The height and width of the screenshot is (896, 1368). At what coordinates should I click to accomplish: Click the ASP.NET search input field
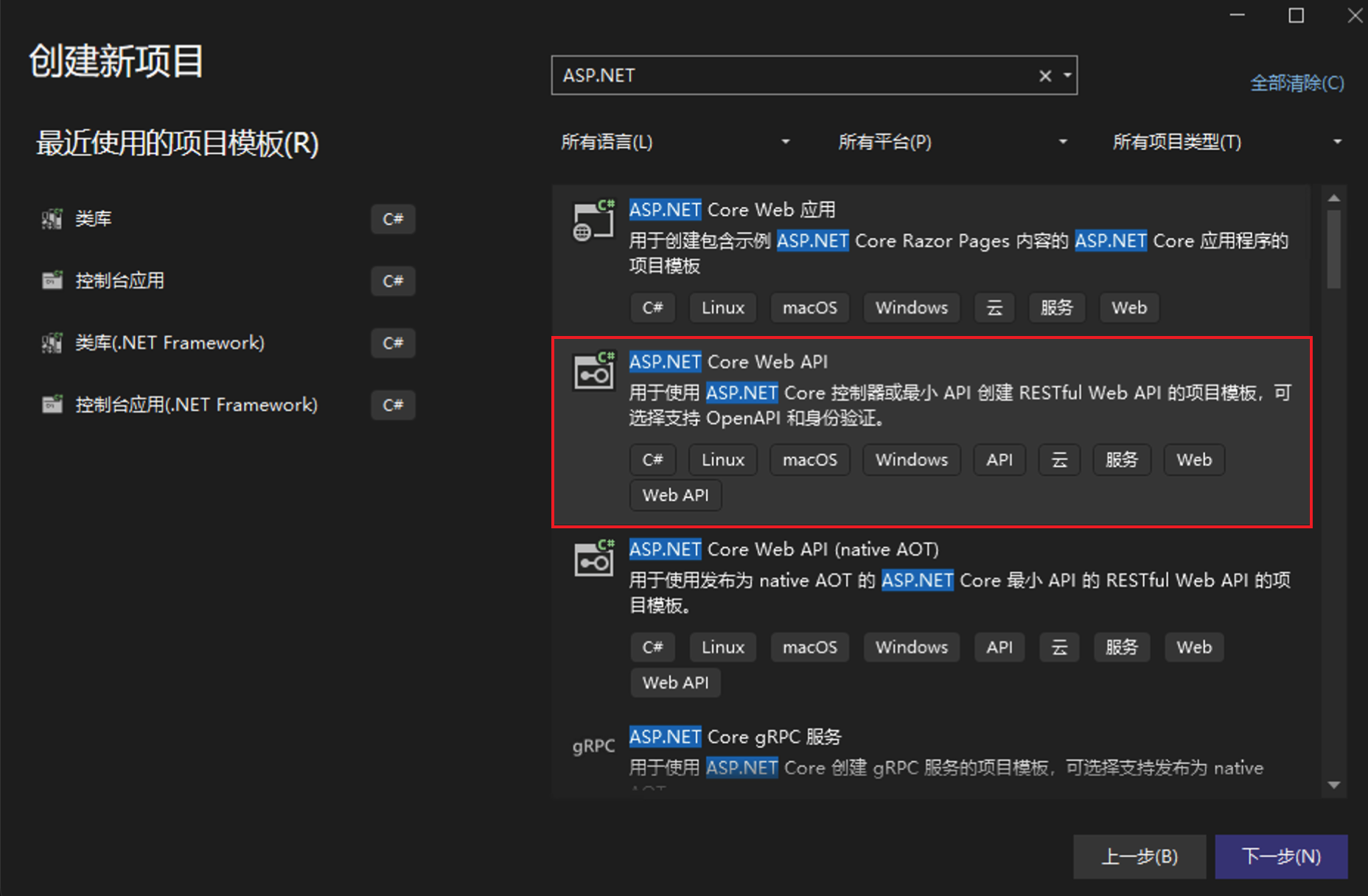click(x=792, y=76)
